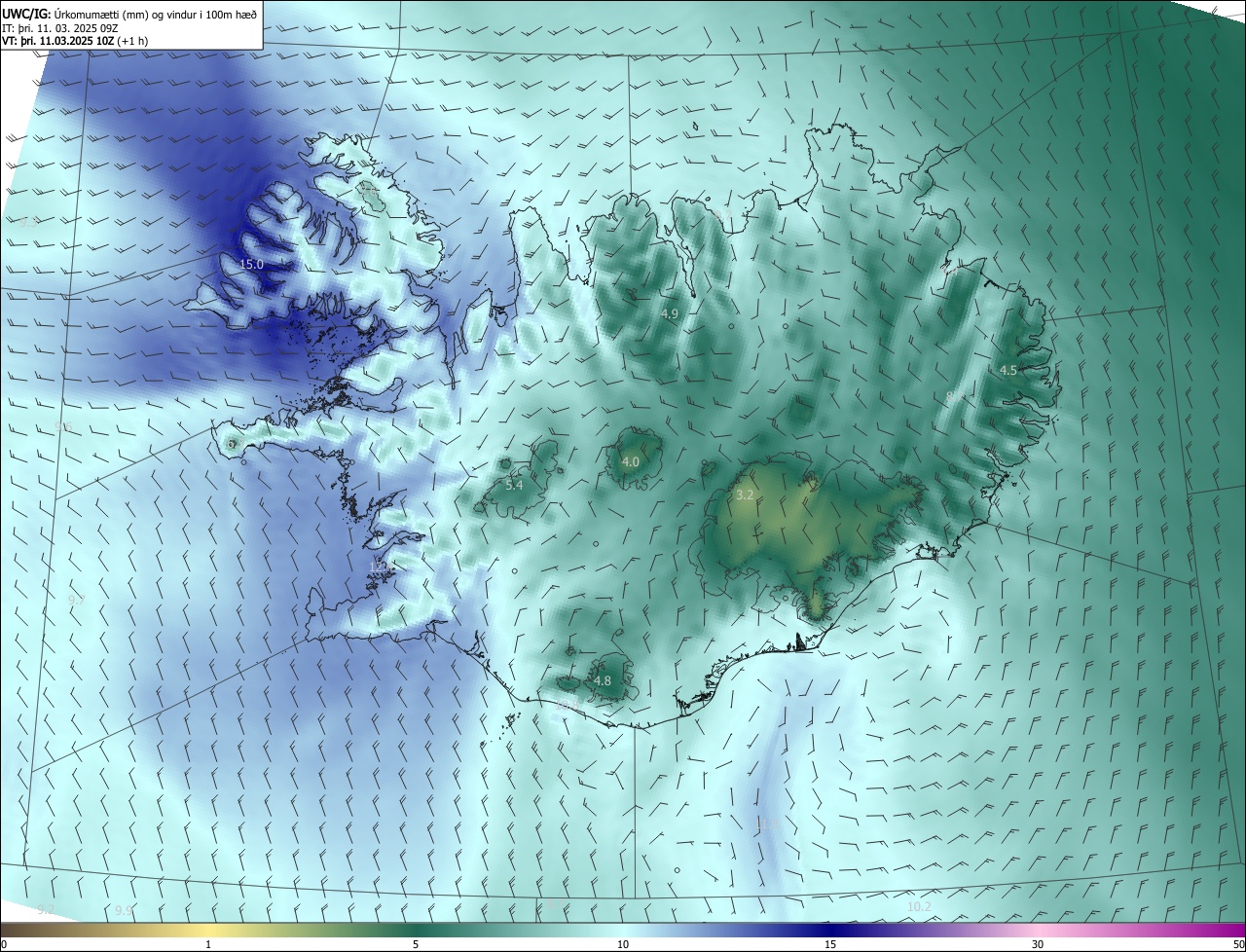Click the color scale tick labeled 50
Screen dimensions: 1246x952
click(x=1238, y=944)
